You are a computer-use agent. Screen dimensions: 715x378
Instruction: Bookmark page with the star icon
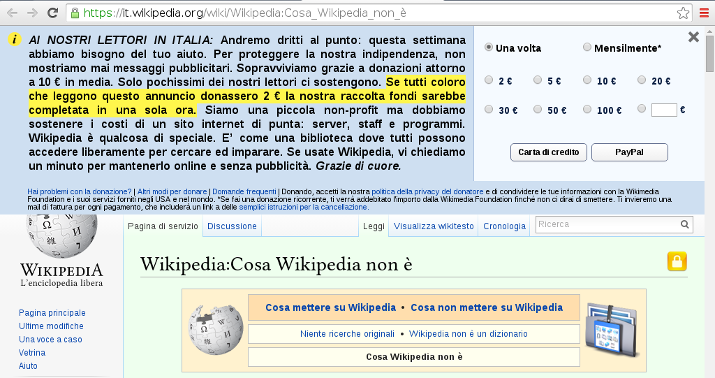(683, 13)
